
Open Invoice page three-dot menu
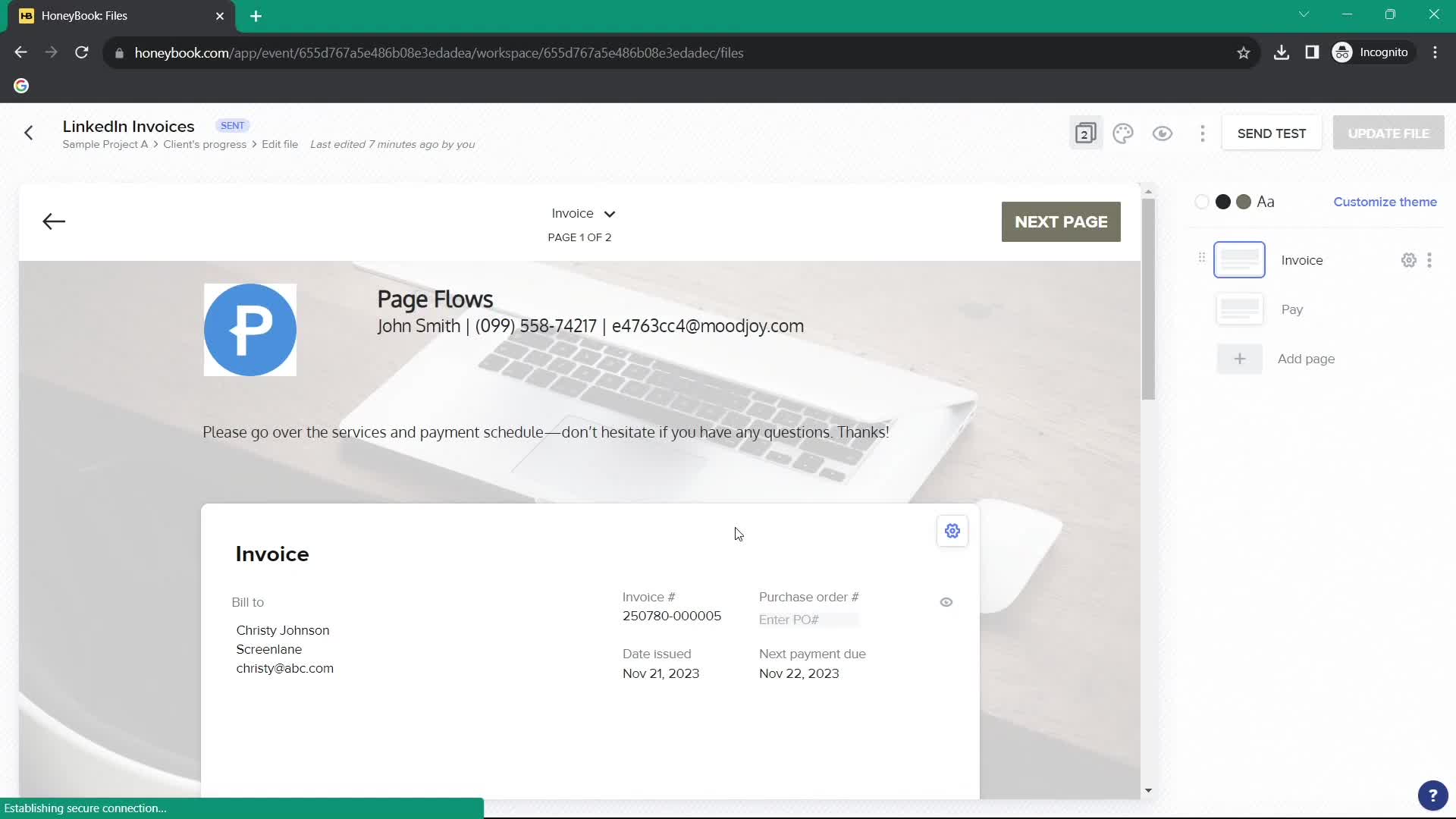coord(1429,260)
